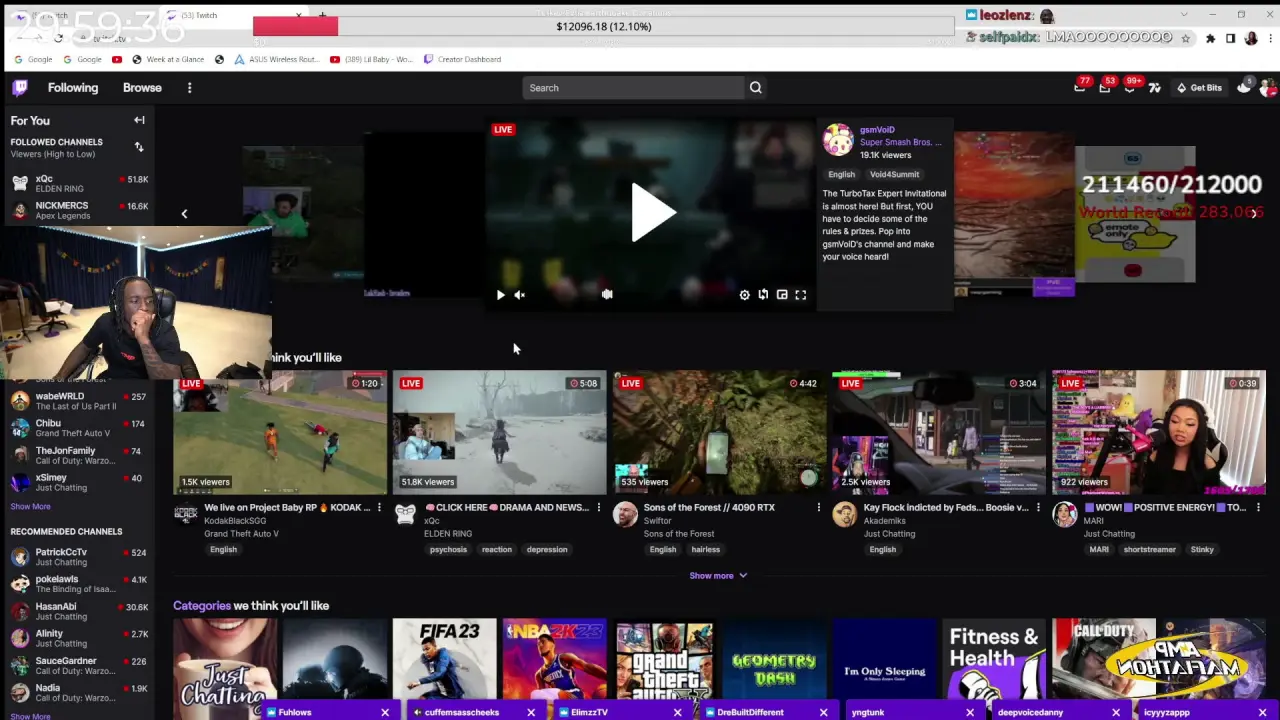Open the whispers inbox icon
The width and height of the screenshot is (1280, 720).
[1105, 90]
